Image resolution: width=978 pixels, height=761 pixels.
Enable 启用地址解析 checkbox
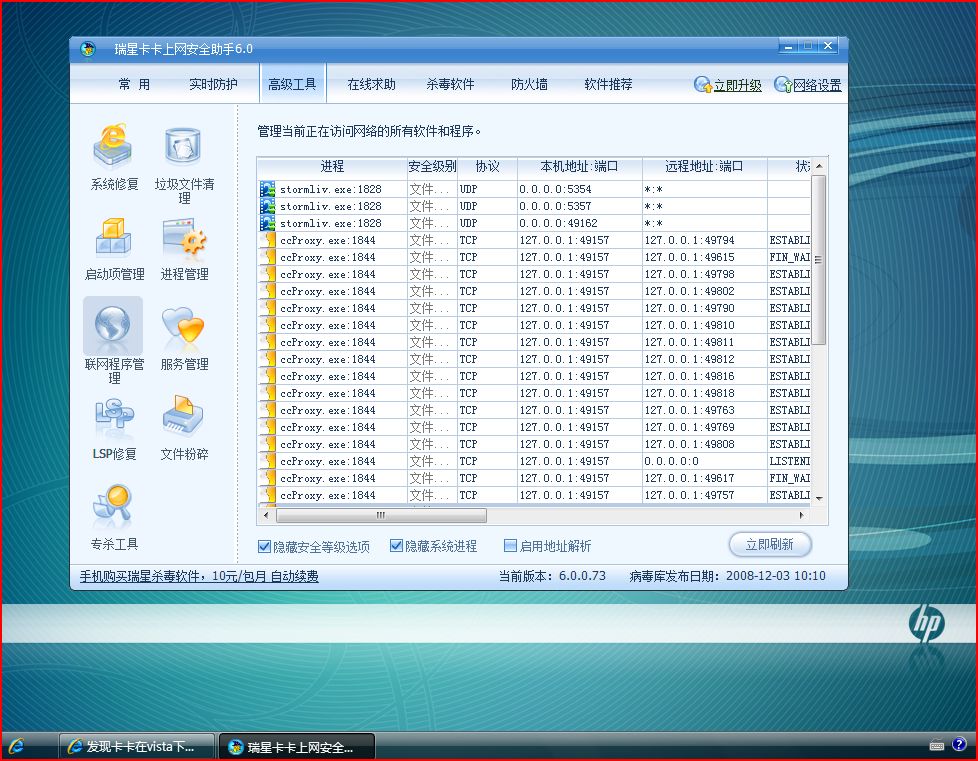(510, 546)
